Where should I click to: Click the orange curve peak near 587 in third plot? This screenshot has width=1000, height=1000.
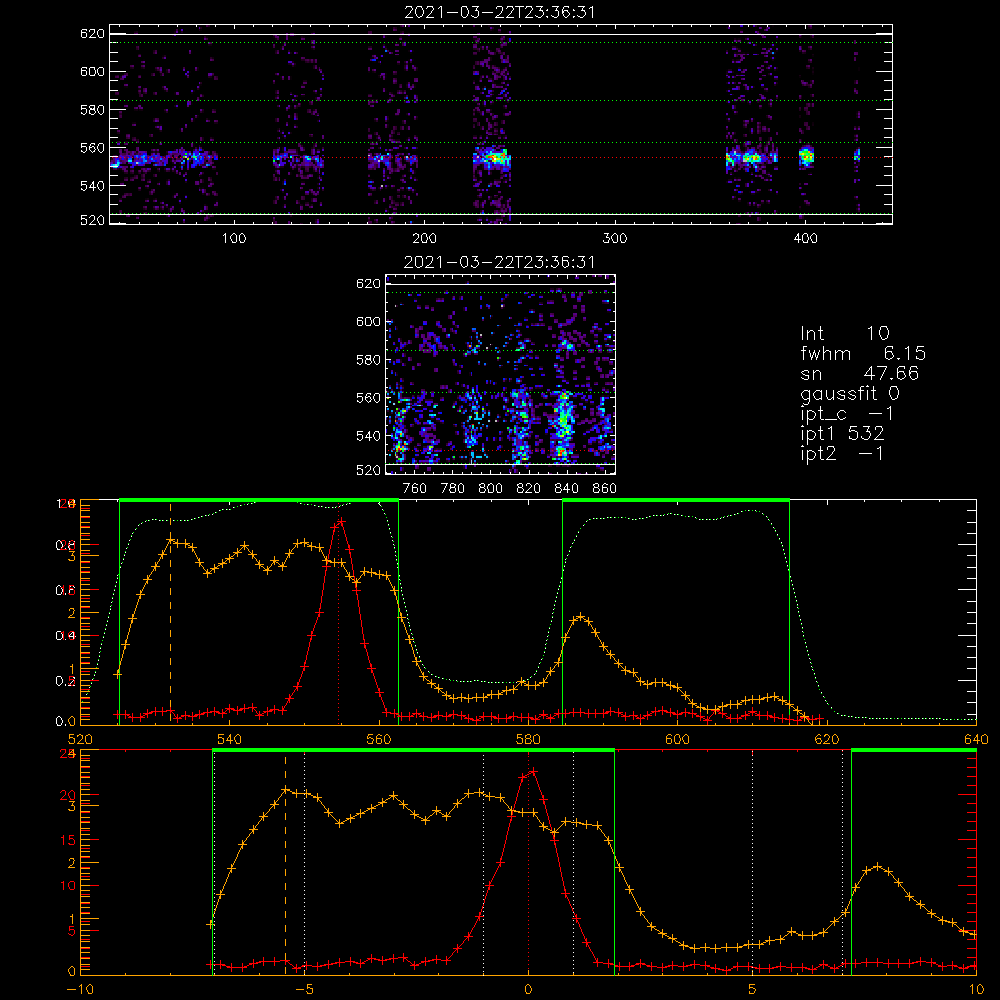(580, 617)
